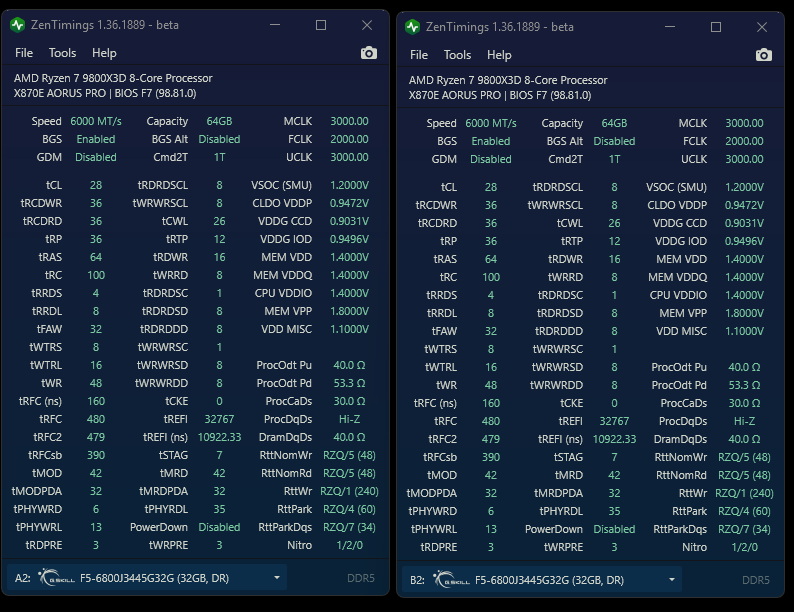The height and width of the screenshot is (612, 794).
Task: Click MEM VPP 1.8000V in left window
Action: [349, 311]
